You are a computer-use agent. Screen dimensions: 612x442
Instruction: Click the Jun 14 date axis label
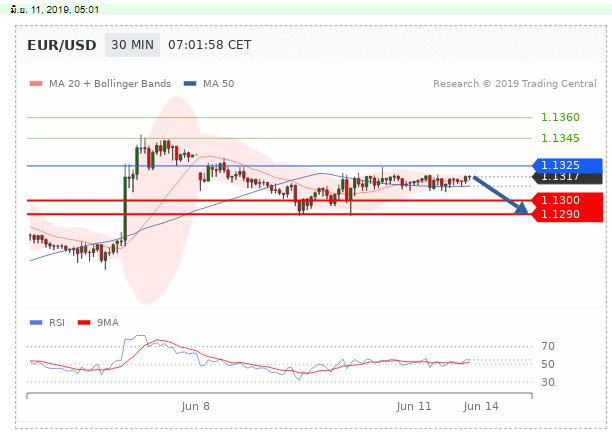tap(481, 407)
